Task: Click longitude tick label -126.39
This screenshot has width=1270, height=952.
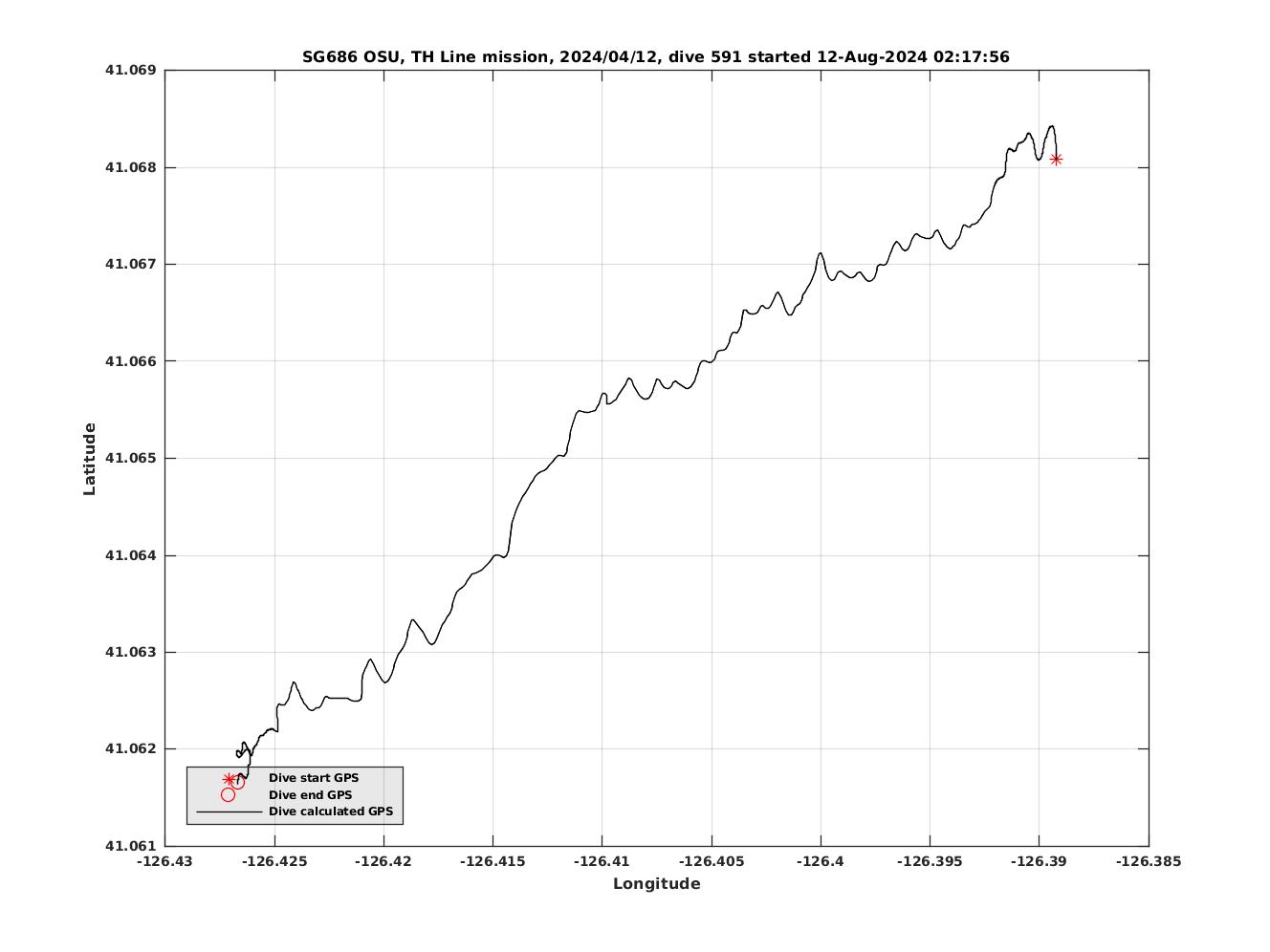Action: (1040, 861)
